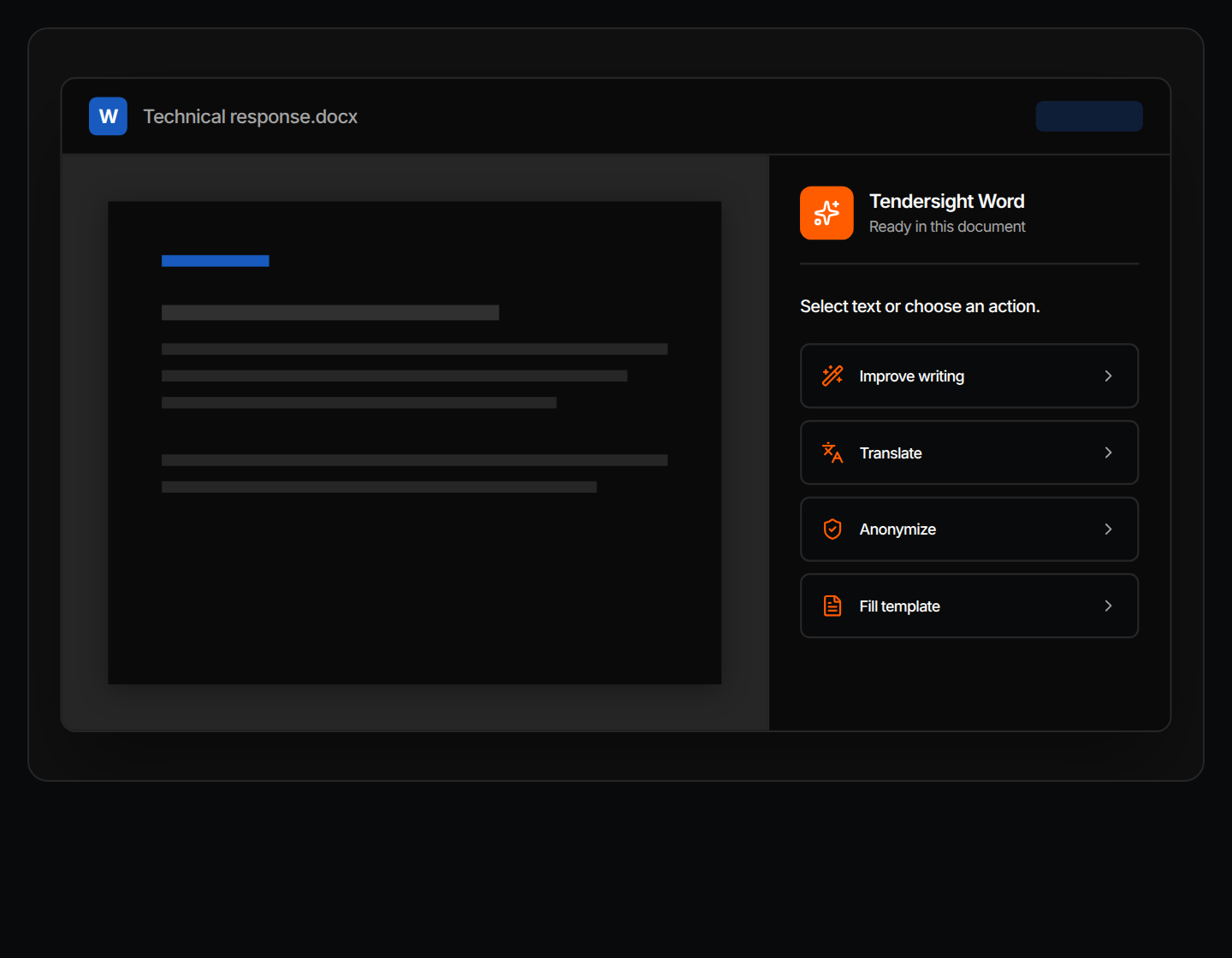This screenshot has width=1232, height=958.
Task: Click the blue heading bar in document
Action: 216,261
